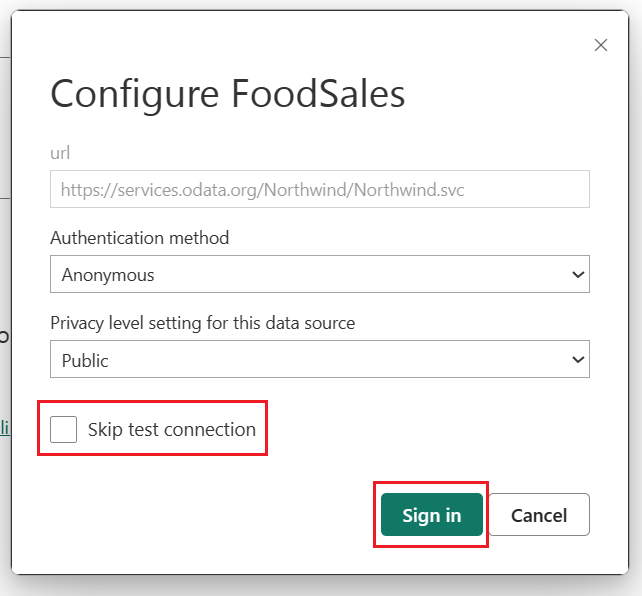Click the X icon in dialog corner
This screenshot has width=642, height=596.
601,45
